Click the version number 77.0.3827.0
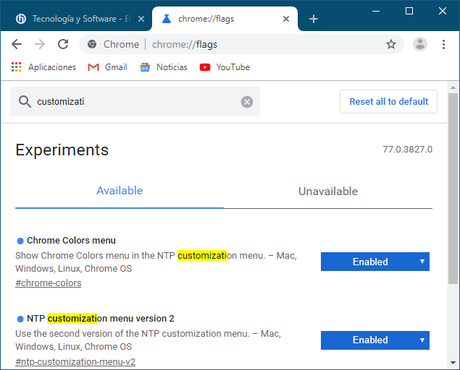The image size is (460, 370). (407, 150)
